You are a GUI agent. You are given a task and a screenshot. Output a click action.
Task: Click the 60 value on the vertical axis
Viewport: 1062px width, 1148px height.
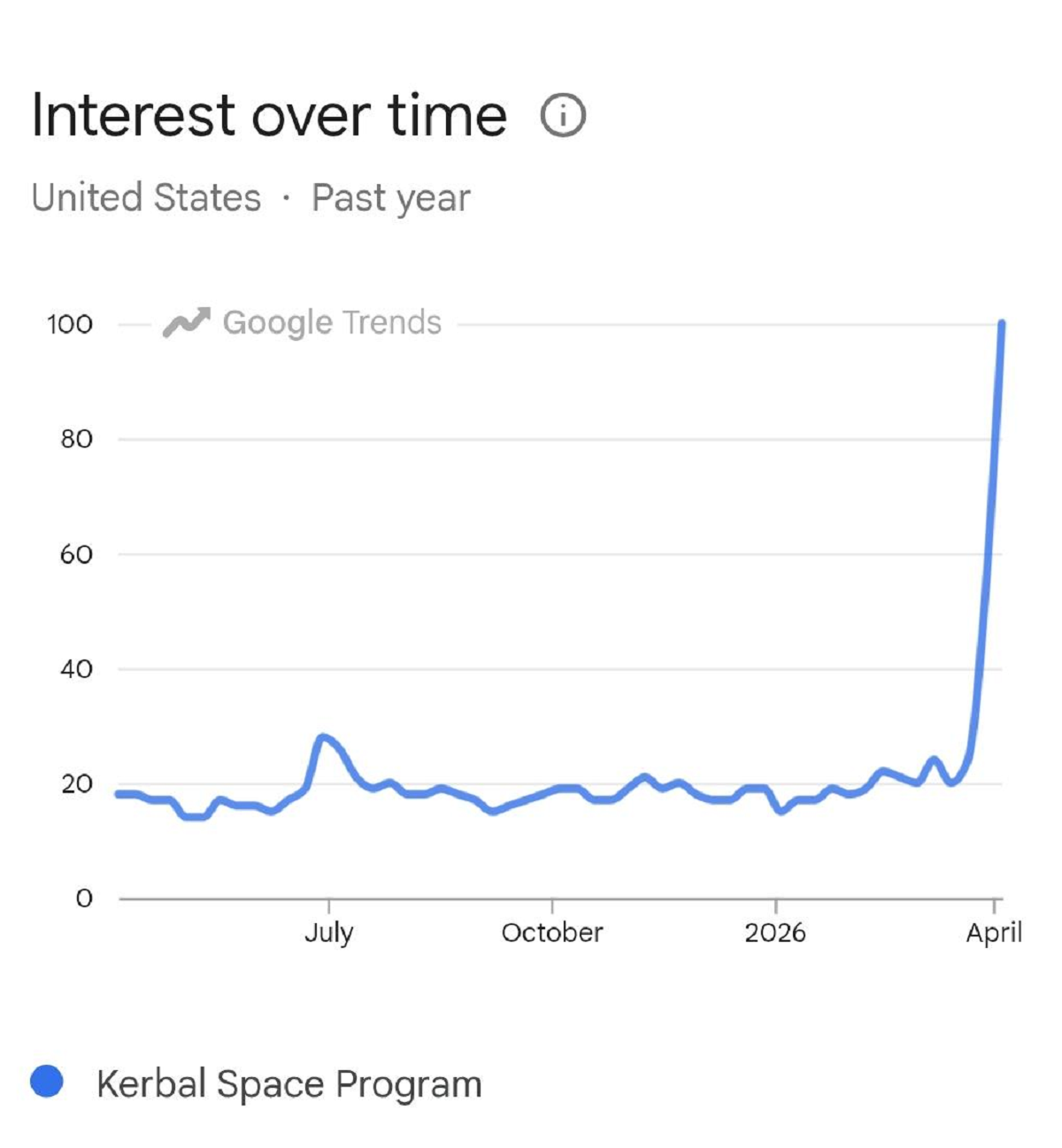76,554
